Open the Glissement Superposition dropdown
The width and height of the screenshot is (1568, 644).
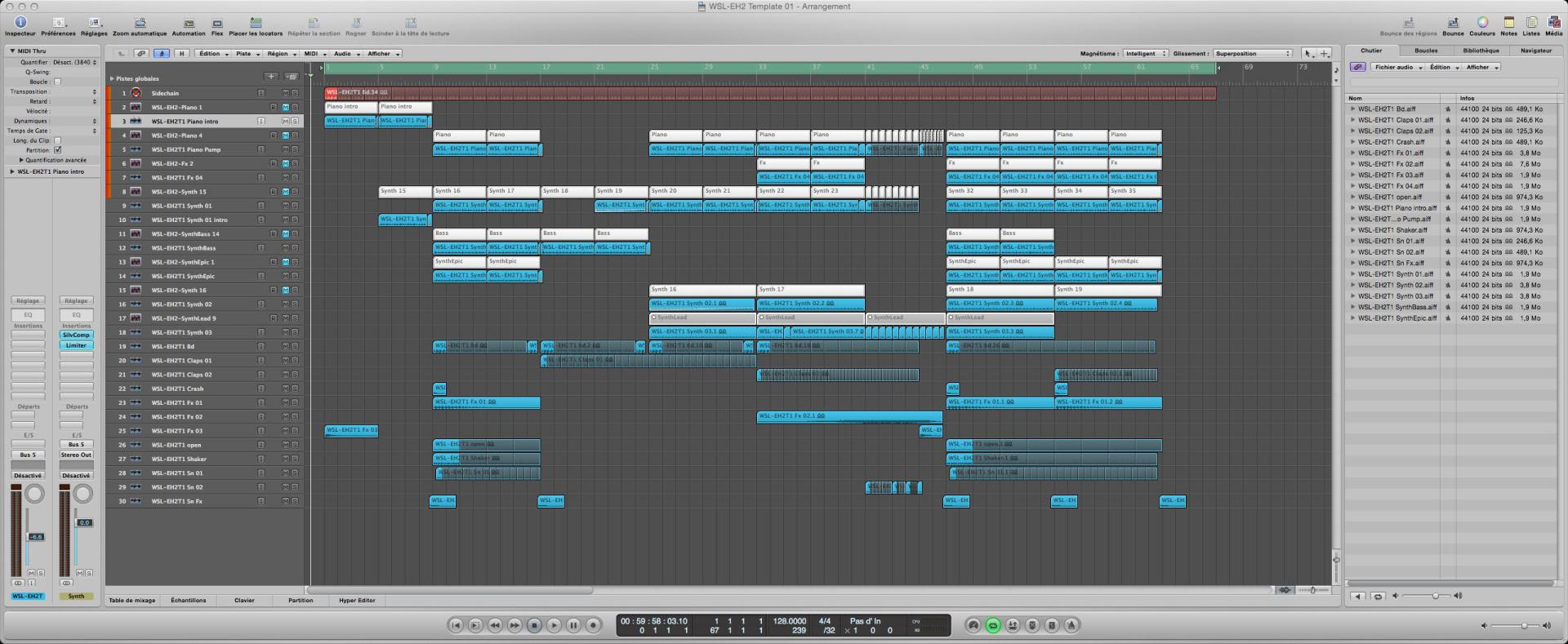1252,54
